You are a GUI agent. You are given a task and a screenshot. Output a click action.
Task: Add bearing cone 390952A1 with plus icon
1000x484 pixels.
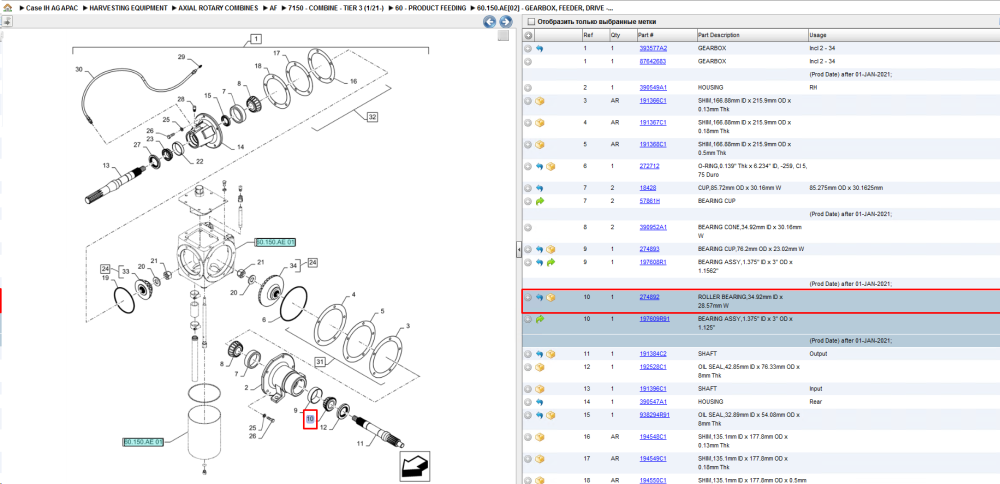528,227
